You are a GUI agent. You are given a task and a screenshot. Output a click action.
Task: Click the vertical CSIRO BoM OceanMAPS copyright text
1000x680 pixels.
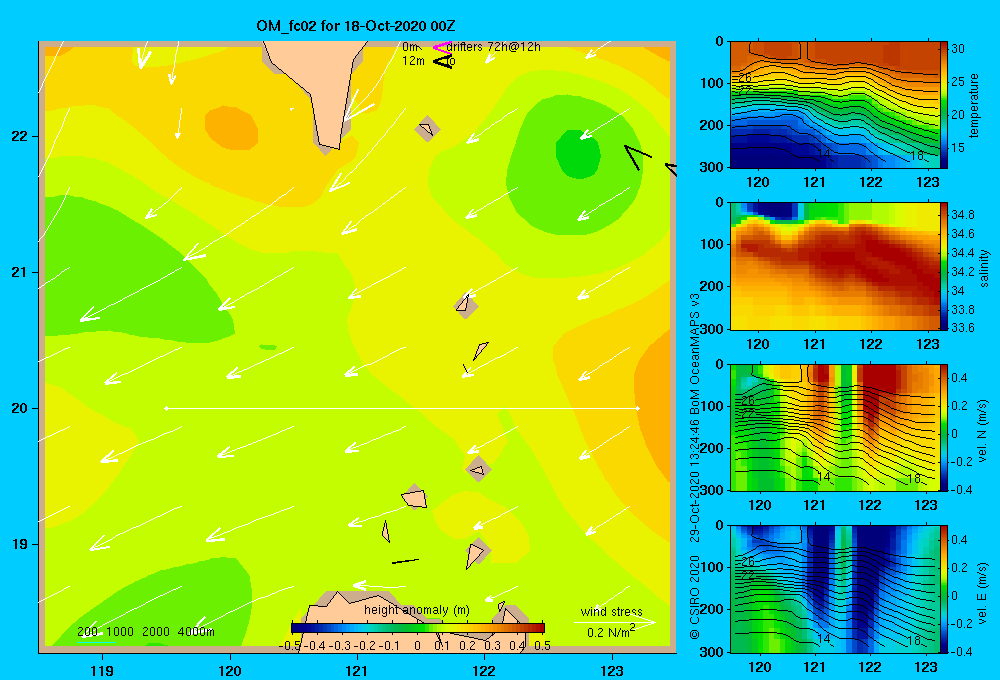pyautogui.click(x=695, y=466)
